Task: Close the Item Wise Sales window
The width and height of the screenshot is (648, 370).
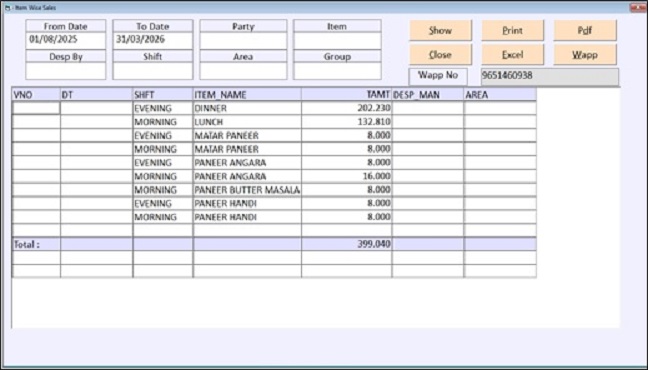Action: tap(638, 7)
